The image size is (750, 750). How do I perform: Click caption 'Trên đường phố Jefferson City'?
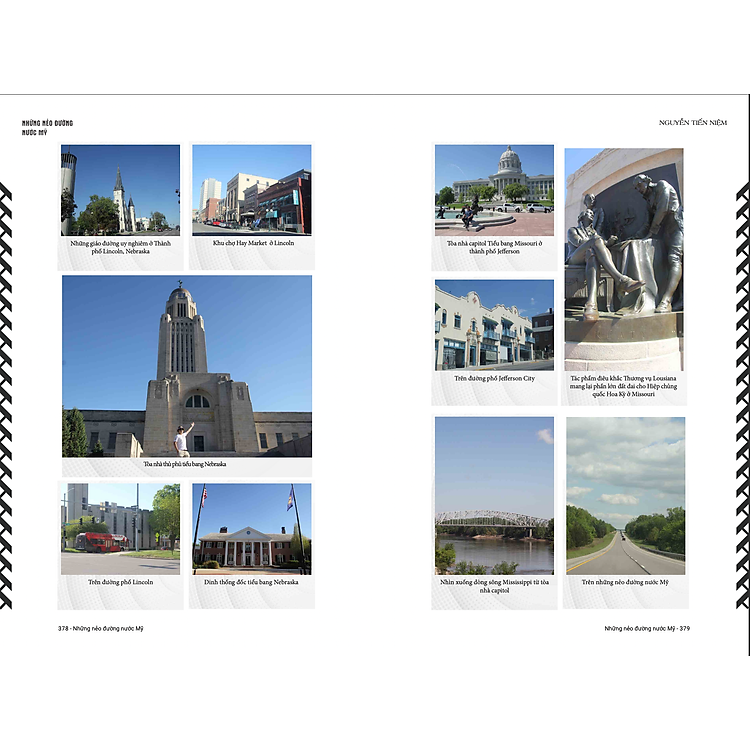click(493, 379)
